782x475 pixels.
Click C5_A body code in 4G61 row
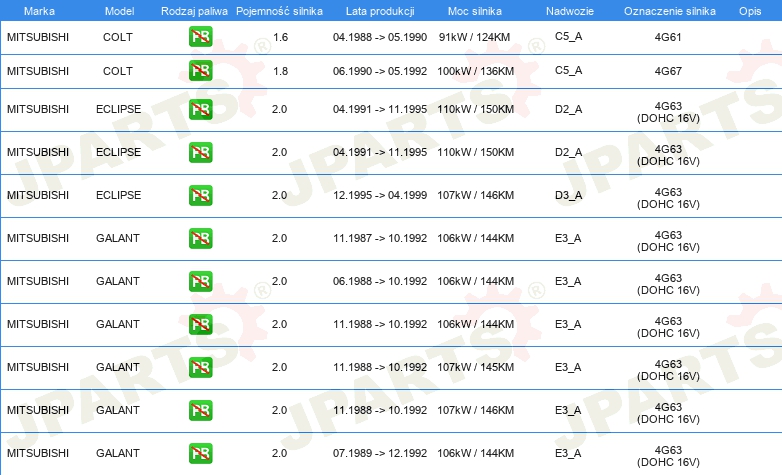coord(569,36)
